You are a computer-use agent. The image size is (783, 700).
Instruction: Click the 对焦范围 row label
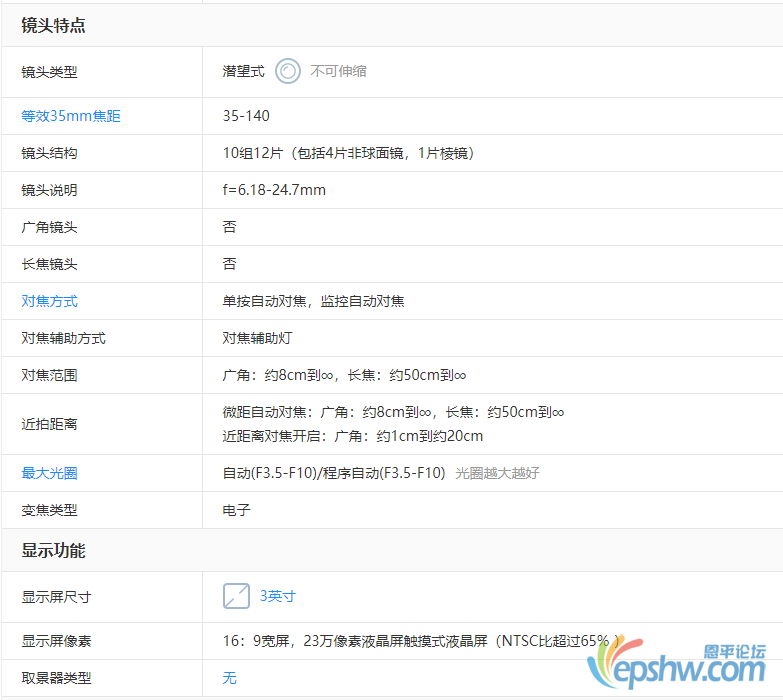[49, 375]
